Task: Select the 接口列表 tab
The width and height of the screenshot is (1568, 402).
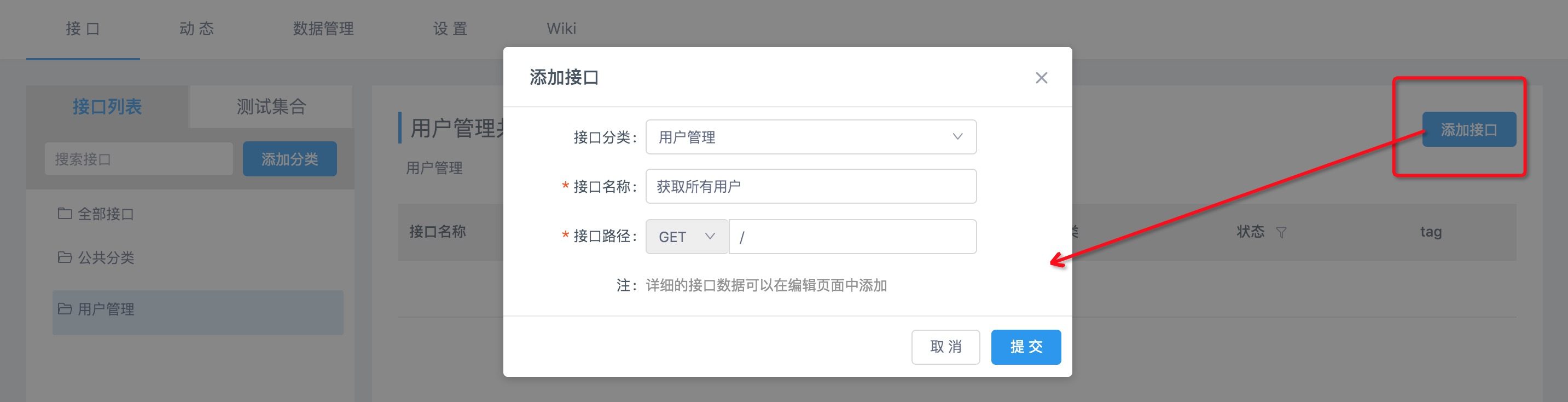Action: [x=108, y=106]
